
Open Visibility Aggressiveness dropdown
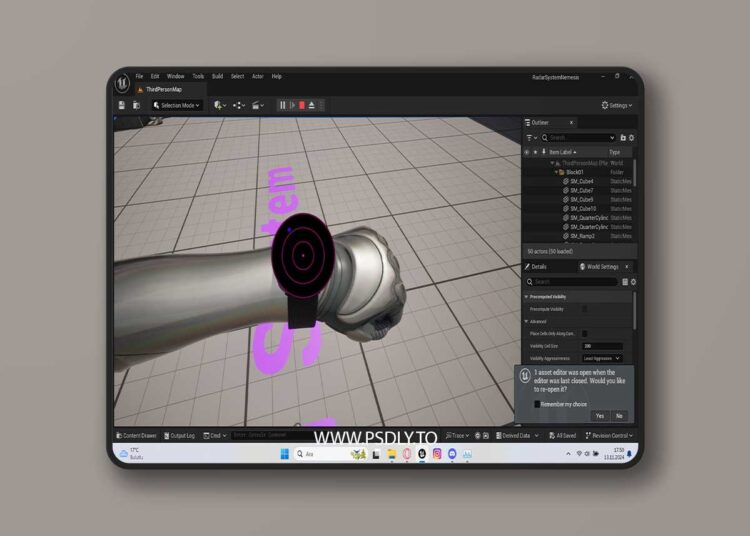[602, 358]
